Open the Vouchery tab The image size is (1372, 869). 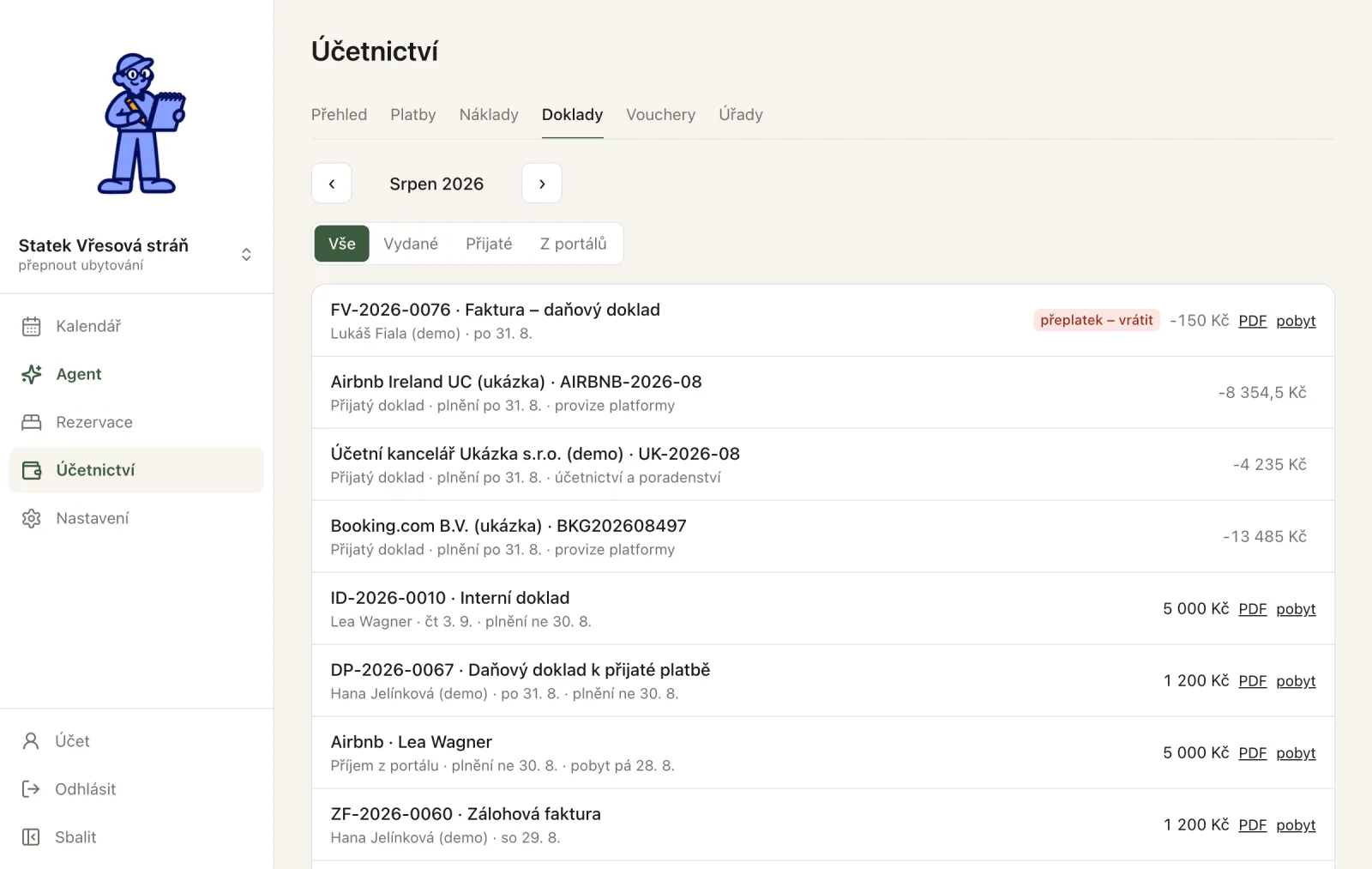(660, 115)
